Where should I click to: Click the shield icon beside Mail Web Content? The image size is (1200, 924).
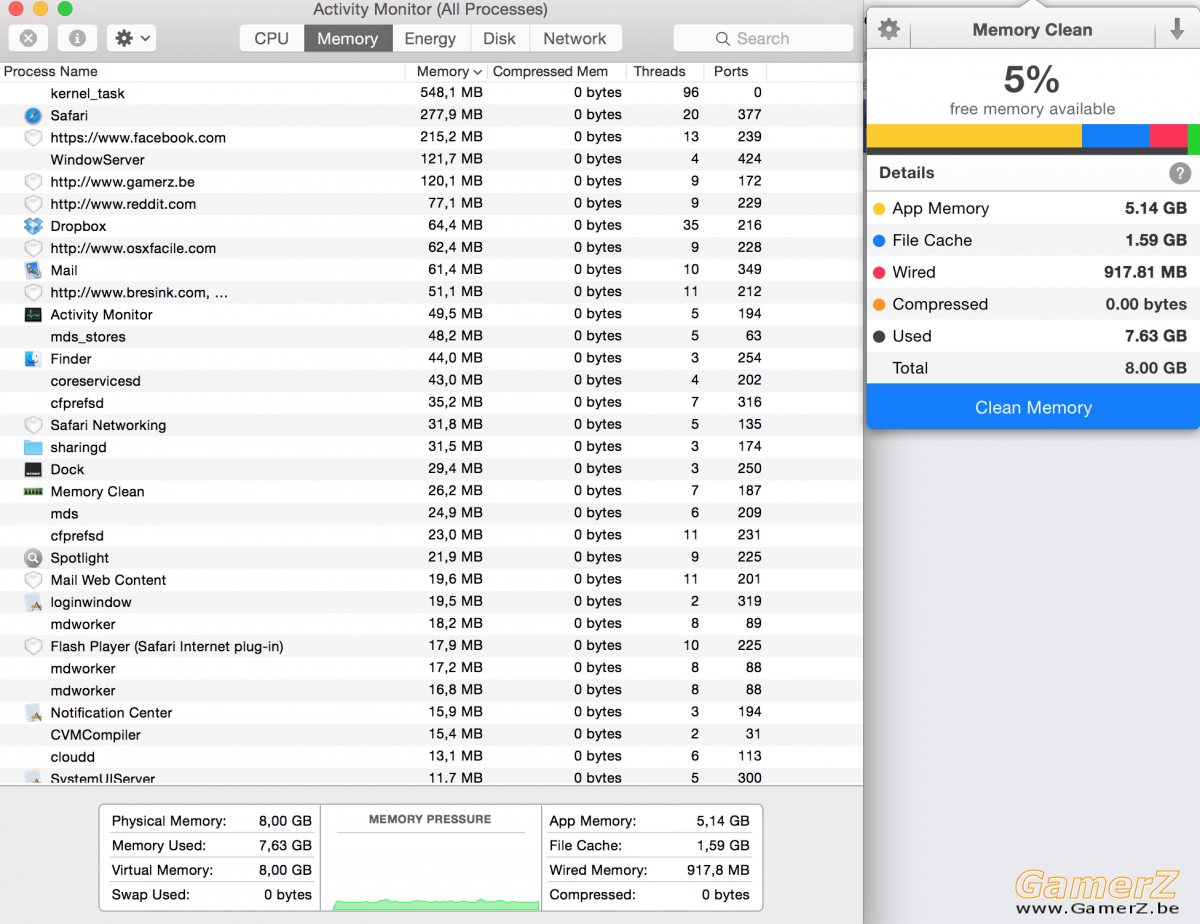click(x=33, y=580)
